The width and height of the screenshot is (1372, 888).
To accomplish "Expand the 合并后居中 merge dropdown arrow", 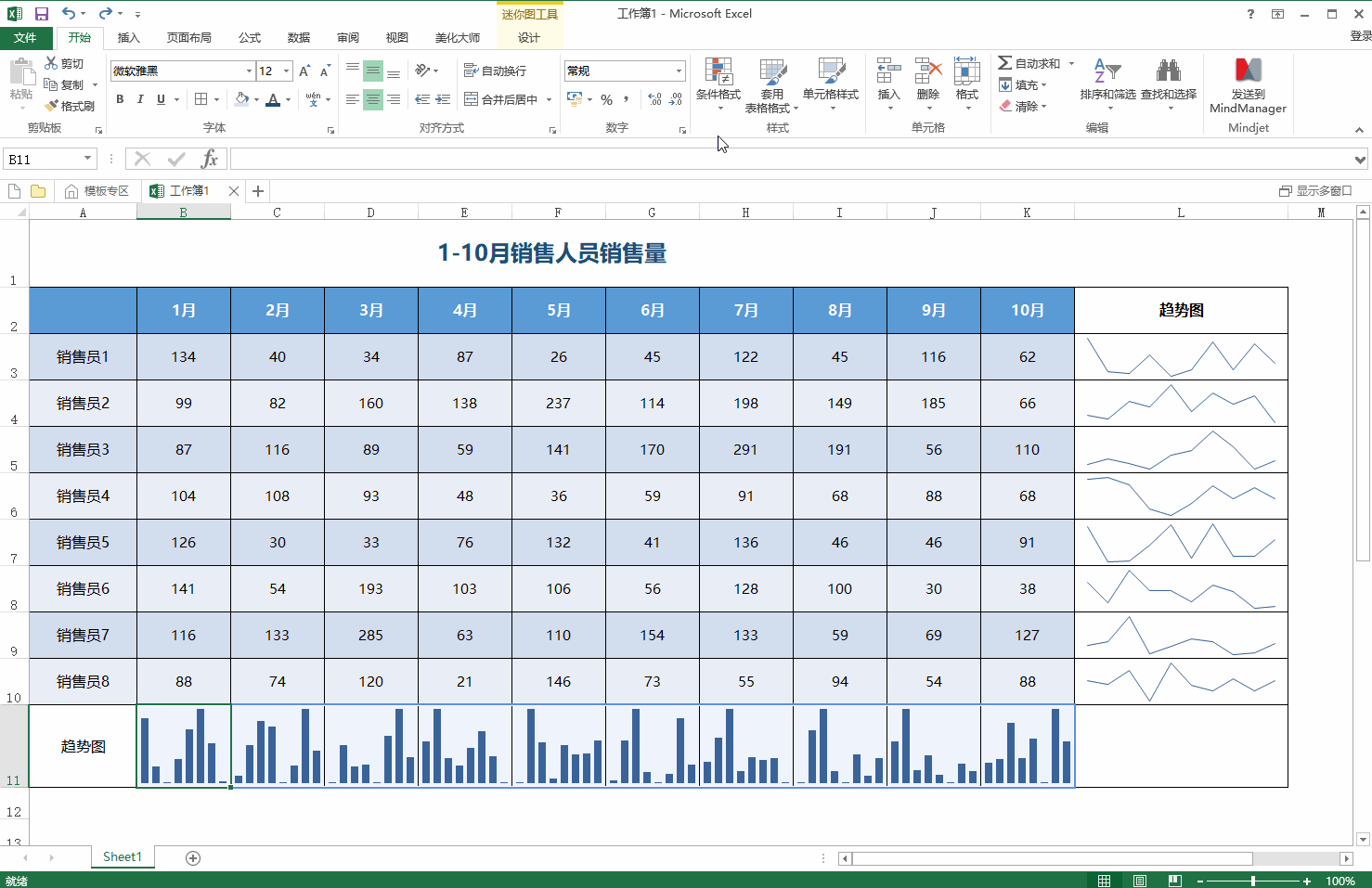I will (x=549, y=99).
